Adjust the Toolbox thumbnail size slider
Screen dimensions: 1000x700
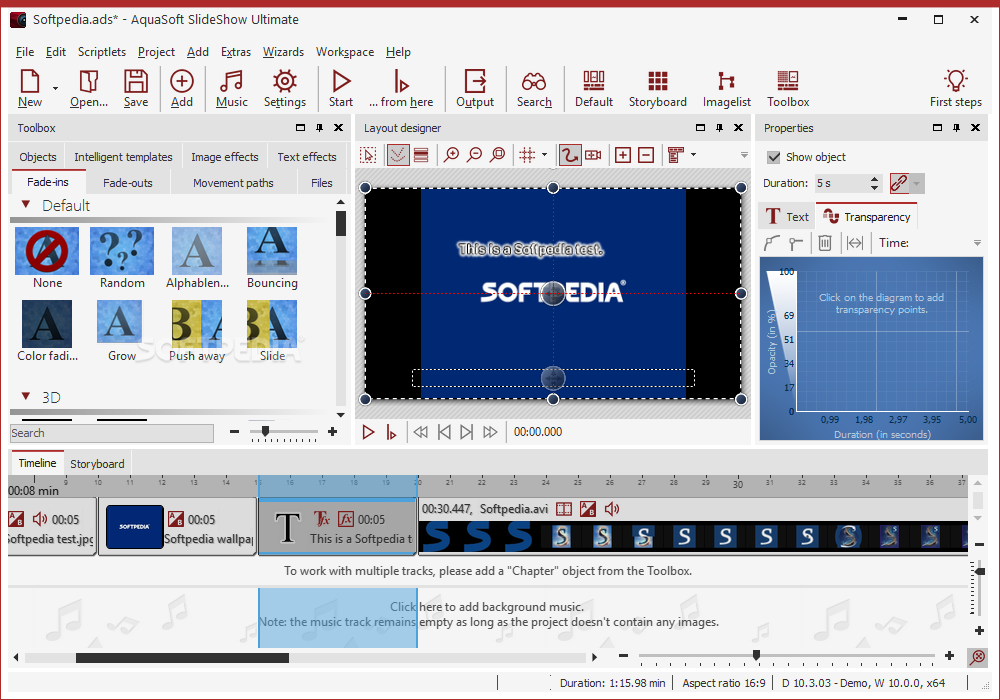coord(265,432)
